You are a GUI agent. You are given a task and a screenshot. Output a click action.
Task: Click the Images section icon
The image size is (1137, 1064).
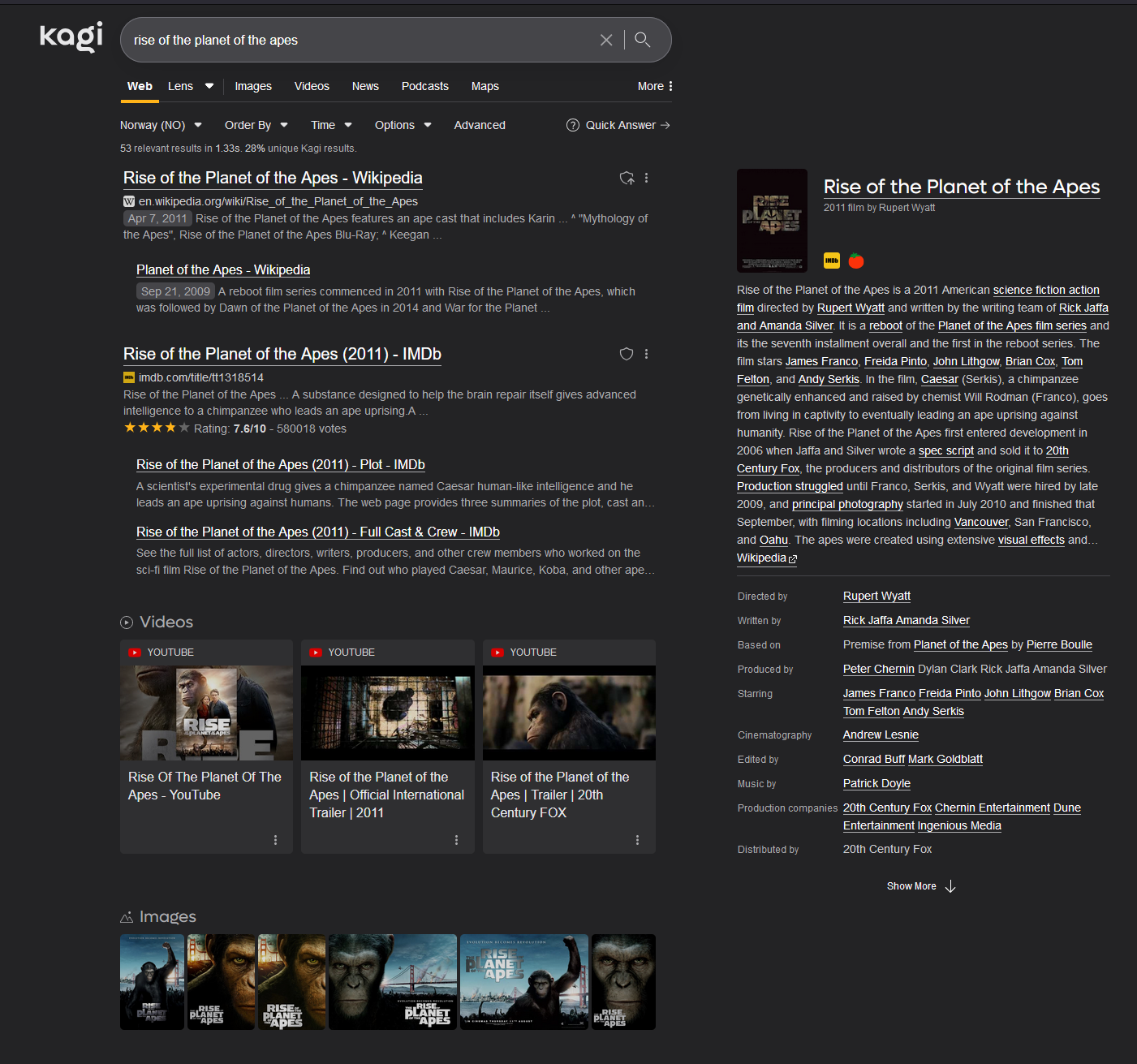[x=127, y=917]
